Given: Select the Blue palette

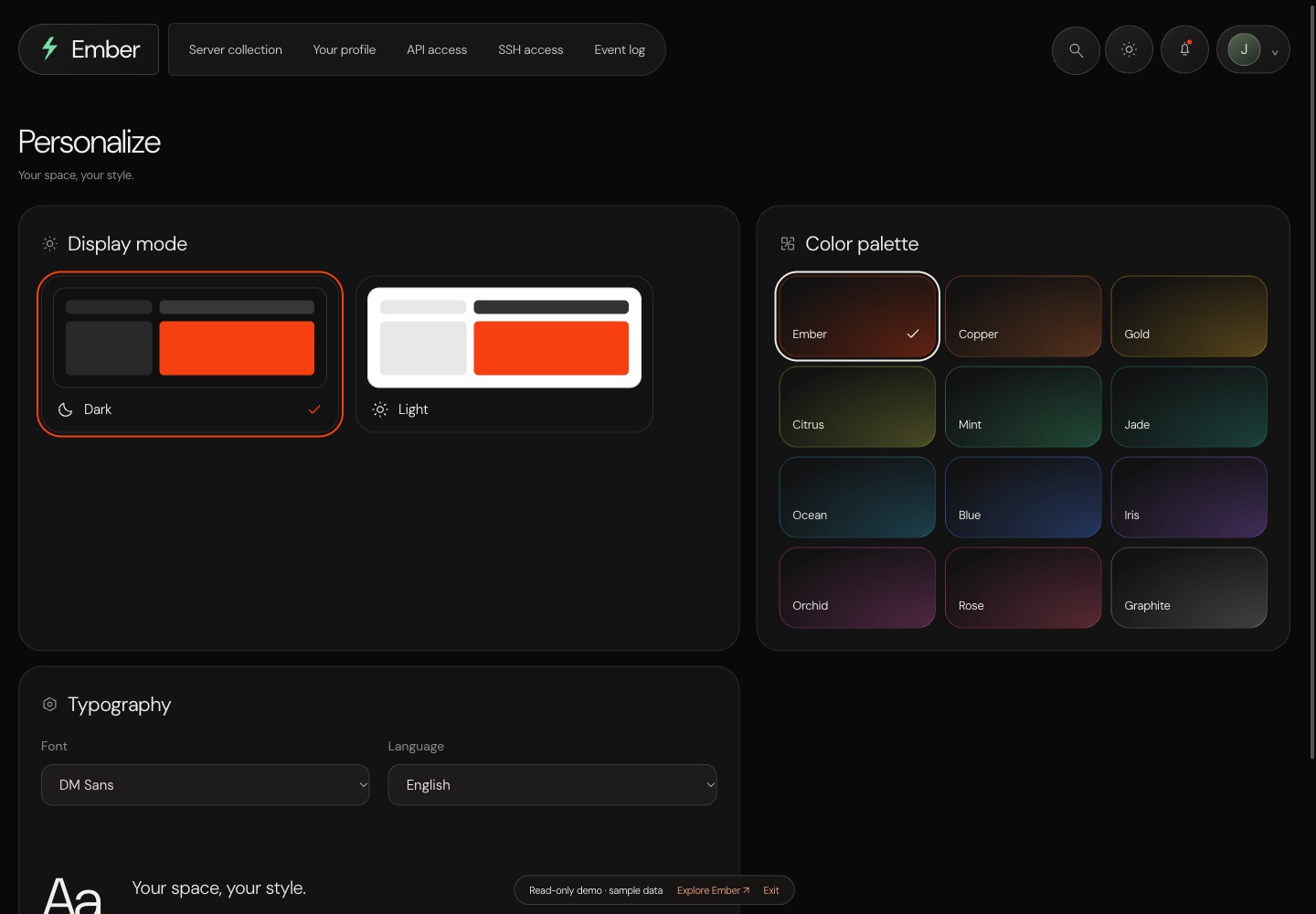Looking at the screenshot, I should (1024, 497).
